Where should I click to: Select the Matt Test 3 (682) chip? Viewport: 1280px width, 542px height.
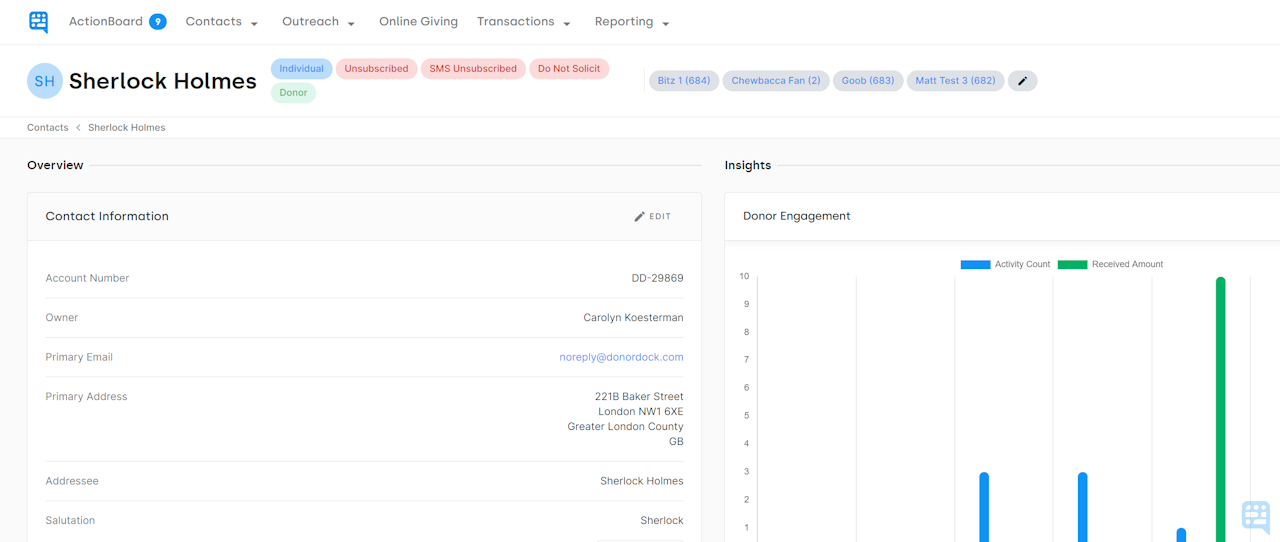click(955, 81)
